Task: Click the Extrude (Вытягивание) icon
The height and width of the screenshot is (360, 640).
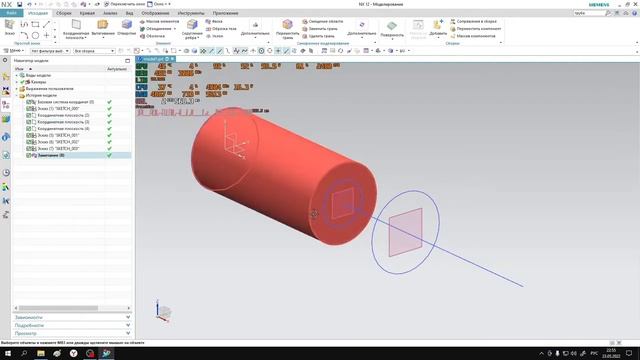Action: (x=102, y=24)
